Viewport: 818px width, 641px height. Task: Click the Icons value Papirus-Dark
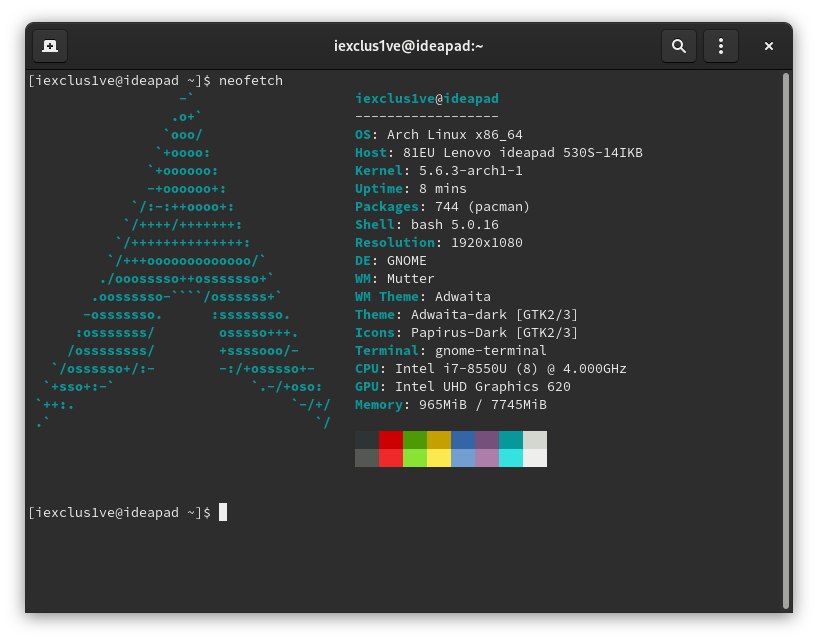459,333
